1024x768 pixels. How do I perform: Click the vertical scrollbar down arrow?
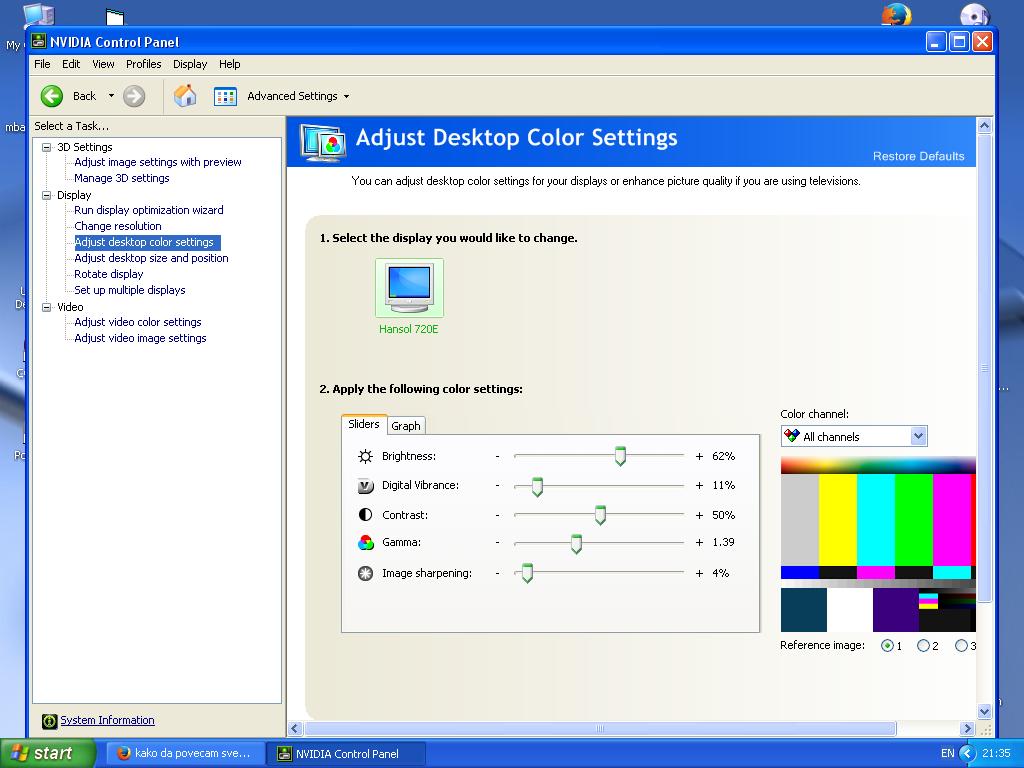coord(985,712)
